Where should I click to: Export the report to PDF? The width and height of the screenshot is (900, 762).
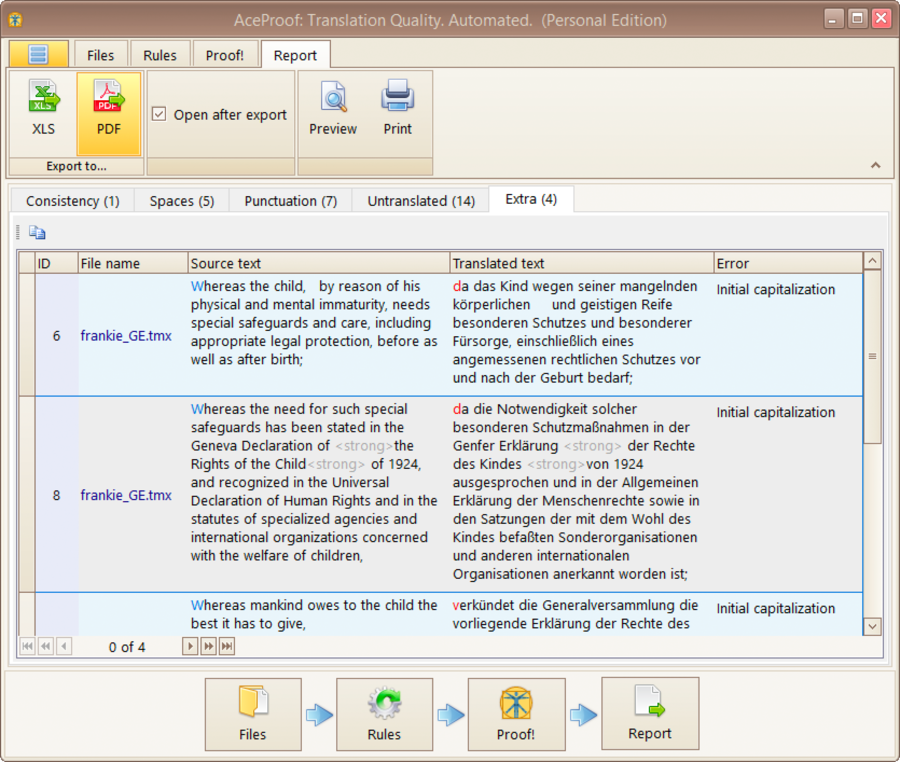point(109,114)
